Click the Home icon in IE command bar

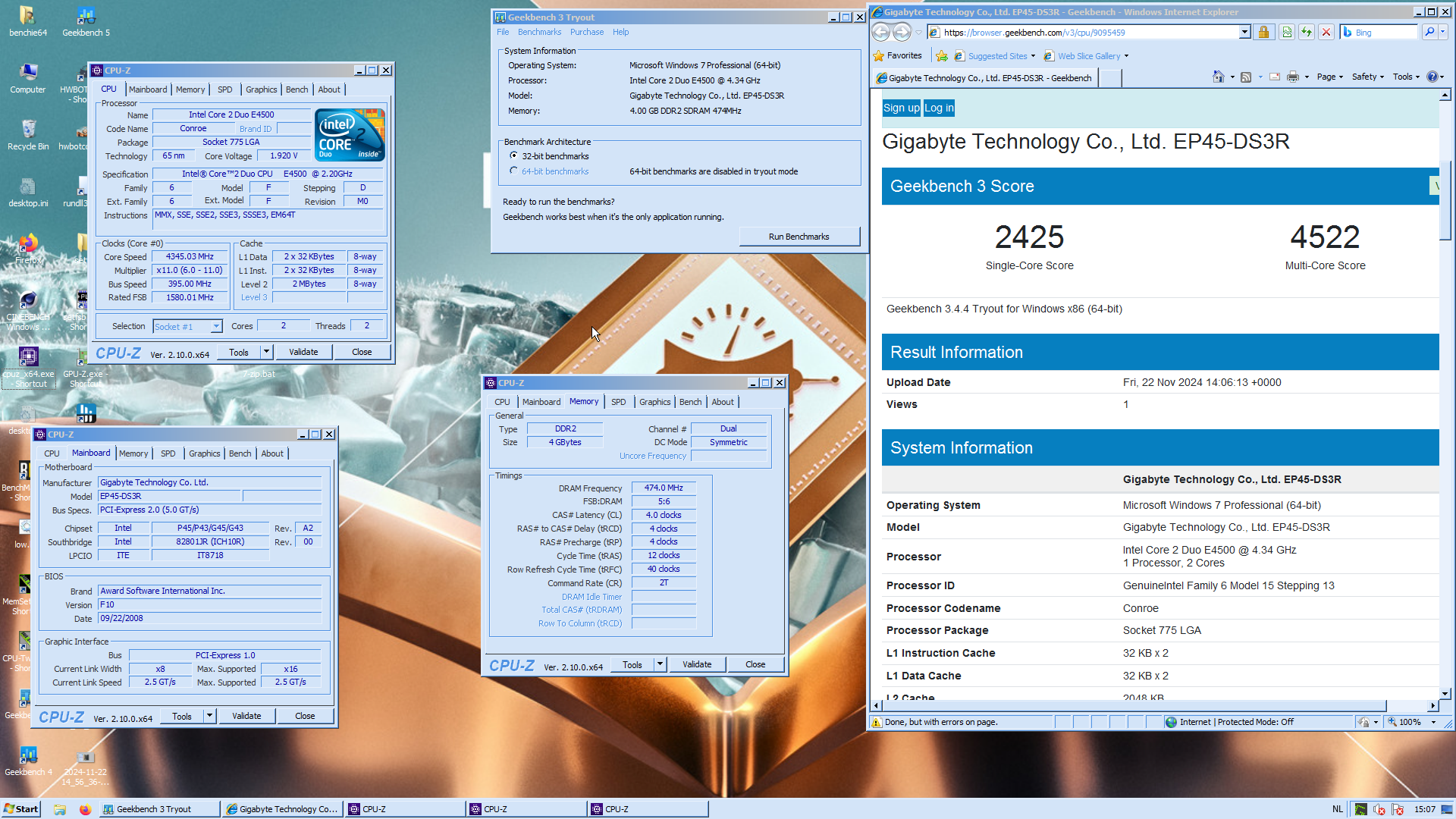click(1218, 77)
